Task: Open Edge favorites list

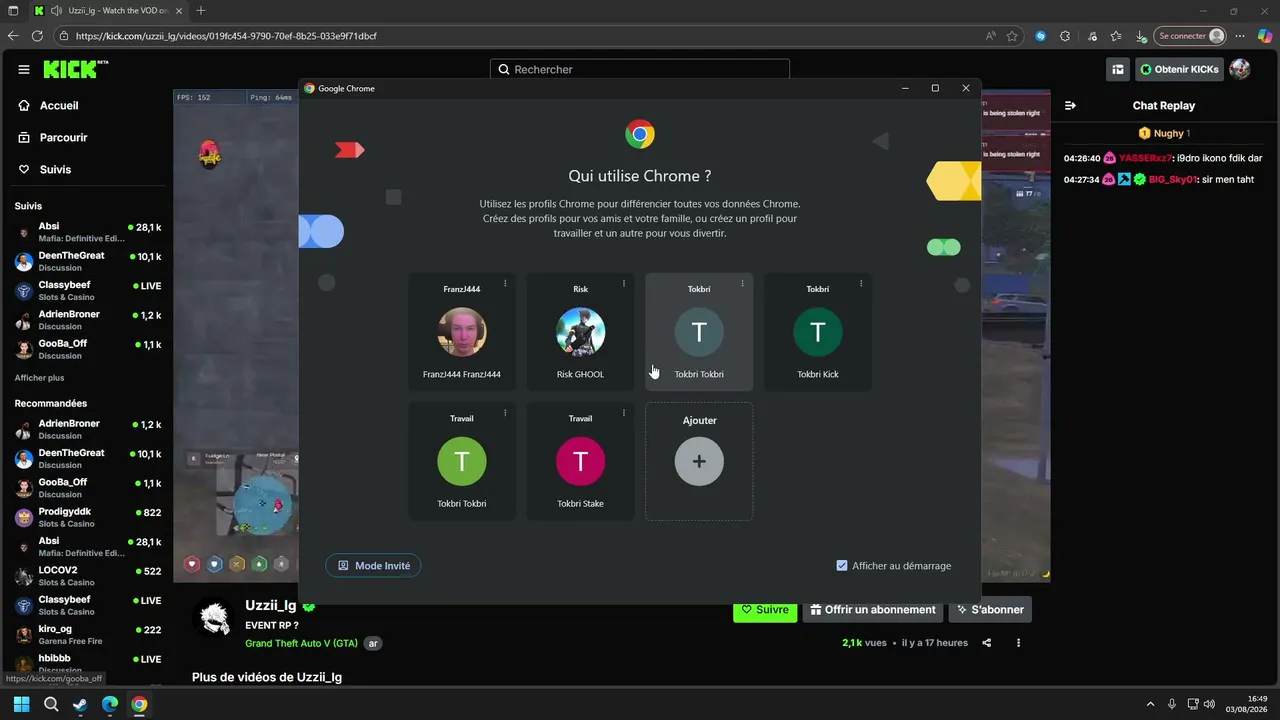Action: (1116, 36)
